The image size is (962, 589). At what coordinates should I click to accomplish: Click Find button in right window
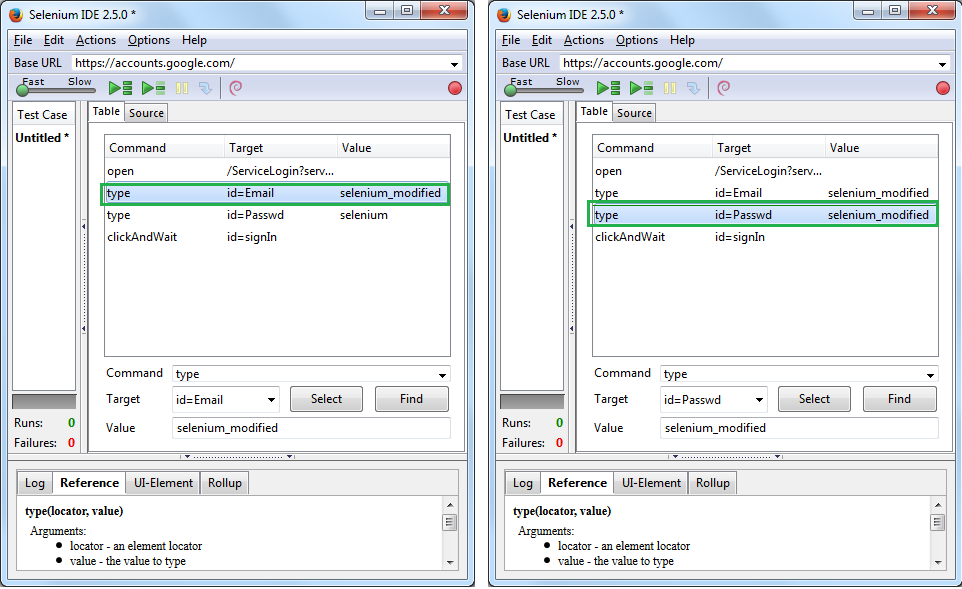[x=899, y=399]
